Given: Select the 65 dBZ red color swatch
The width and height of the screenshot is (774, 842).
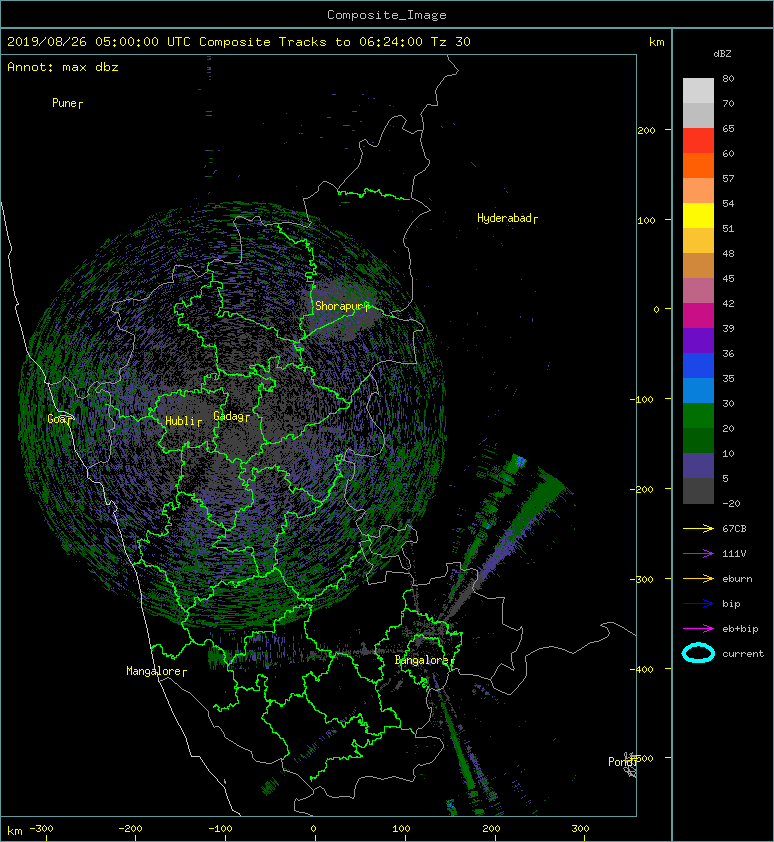Looking at the screenshot, I should 698,141.
